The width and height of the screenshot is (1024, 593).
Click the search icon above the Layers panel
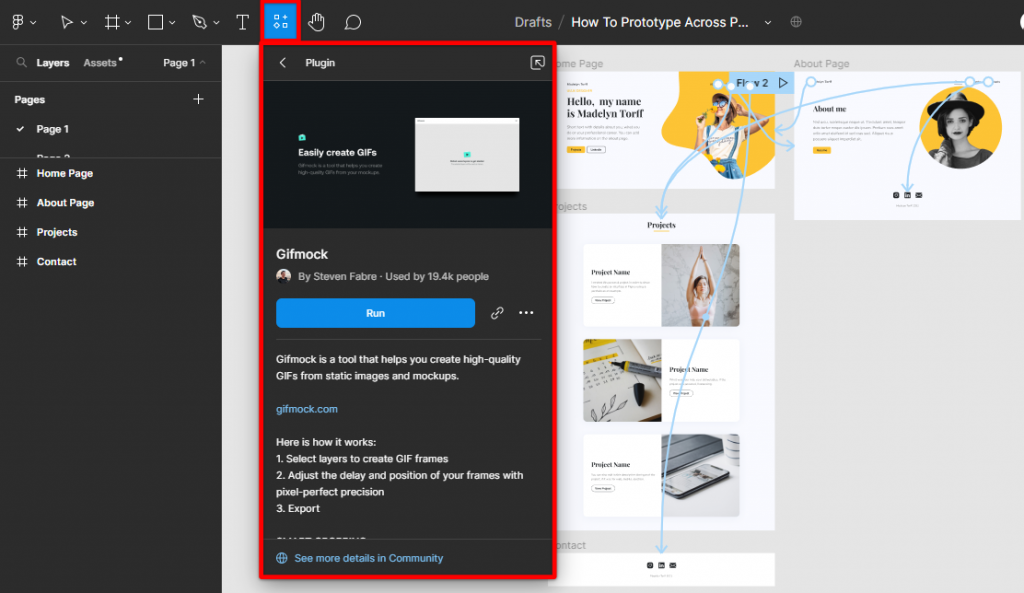click(x=21, y=62)
